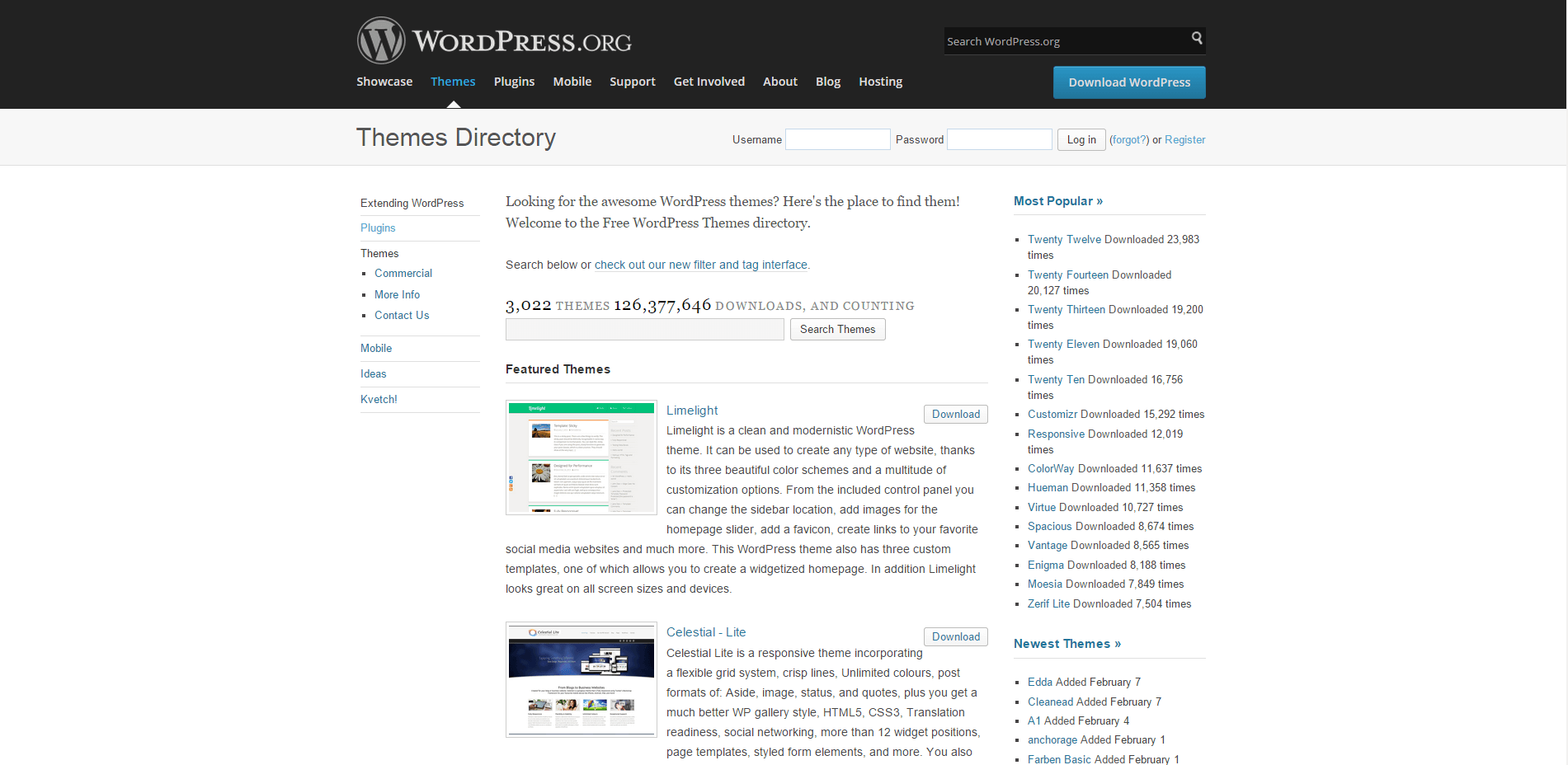
Task: Open Plugins link in left sidebar
Action: (x=378, y=228)
